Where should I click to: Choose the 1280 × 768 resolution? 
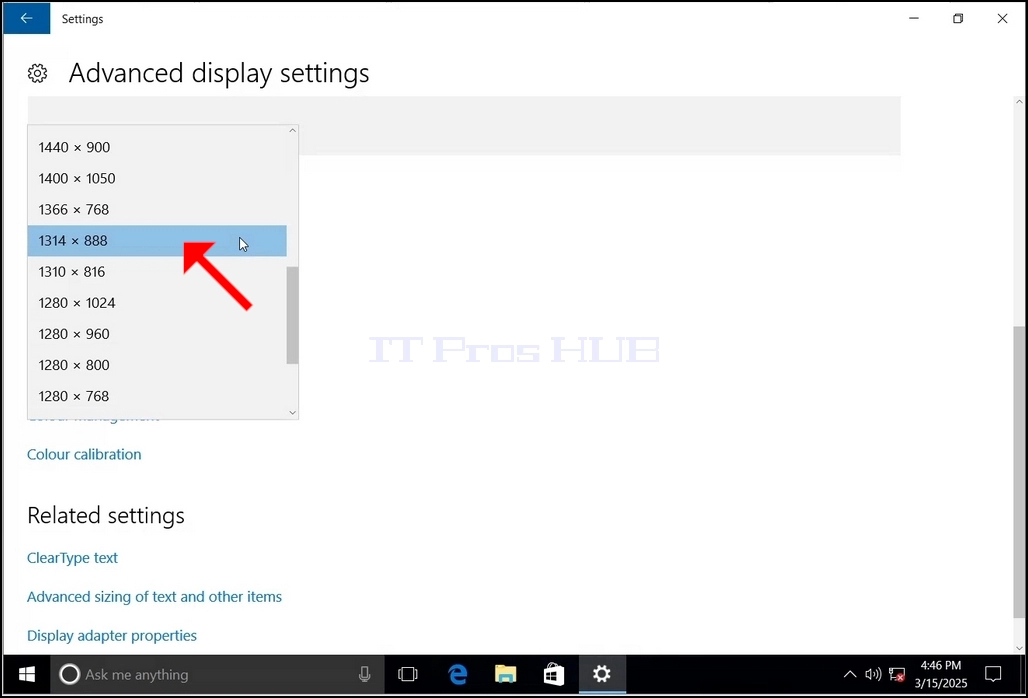point(157,397)
